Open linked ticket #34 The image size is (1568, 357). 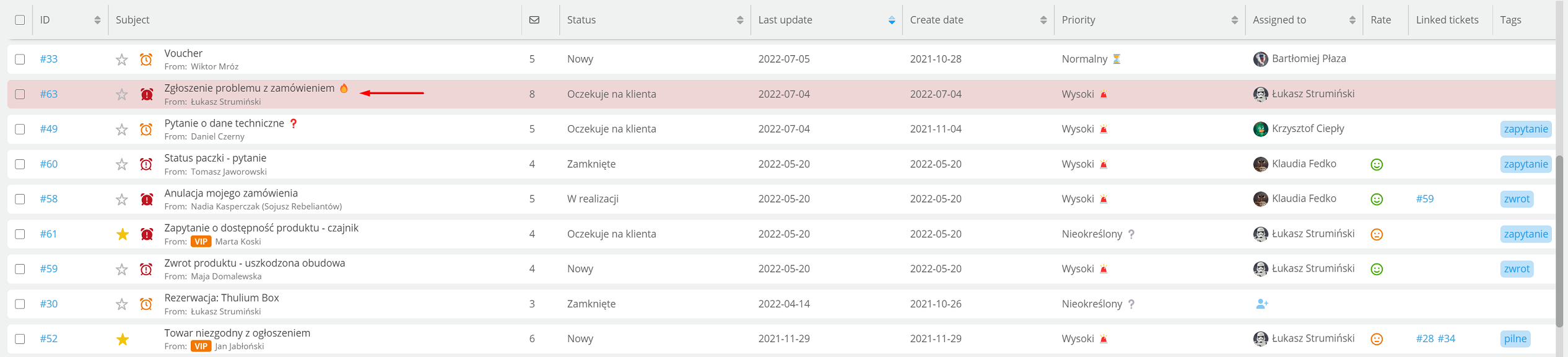[1446, 339]
